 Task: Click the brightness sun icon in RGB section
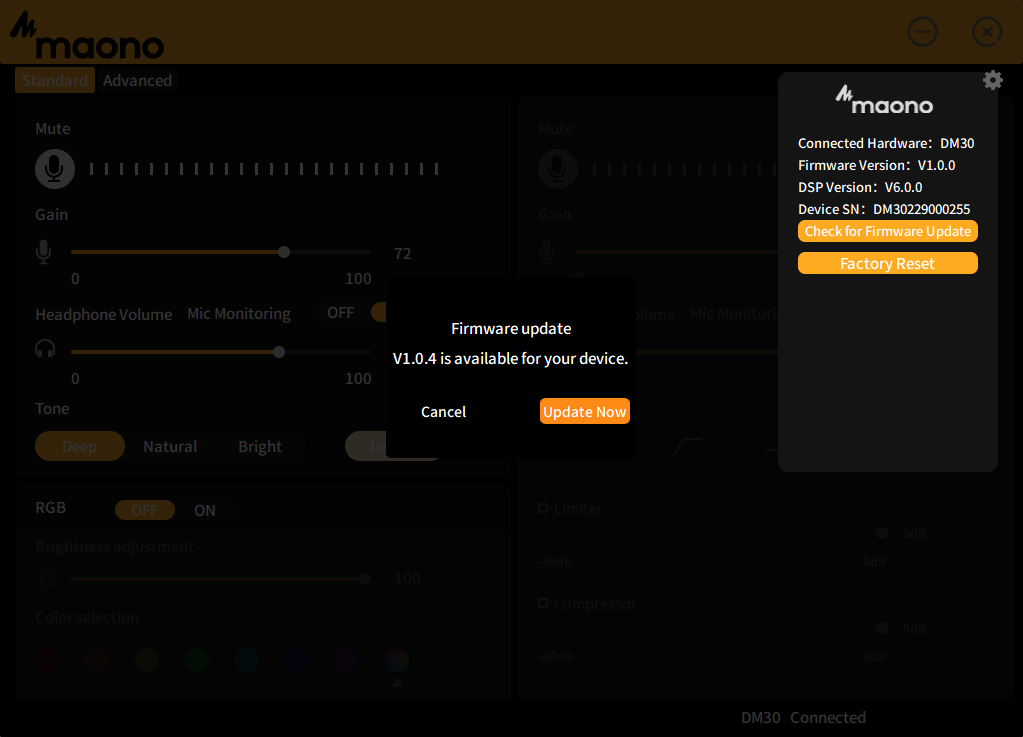(x=43, y=578)
